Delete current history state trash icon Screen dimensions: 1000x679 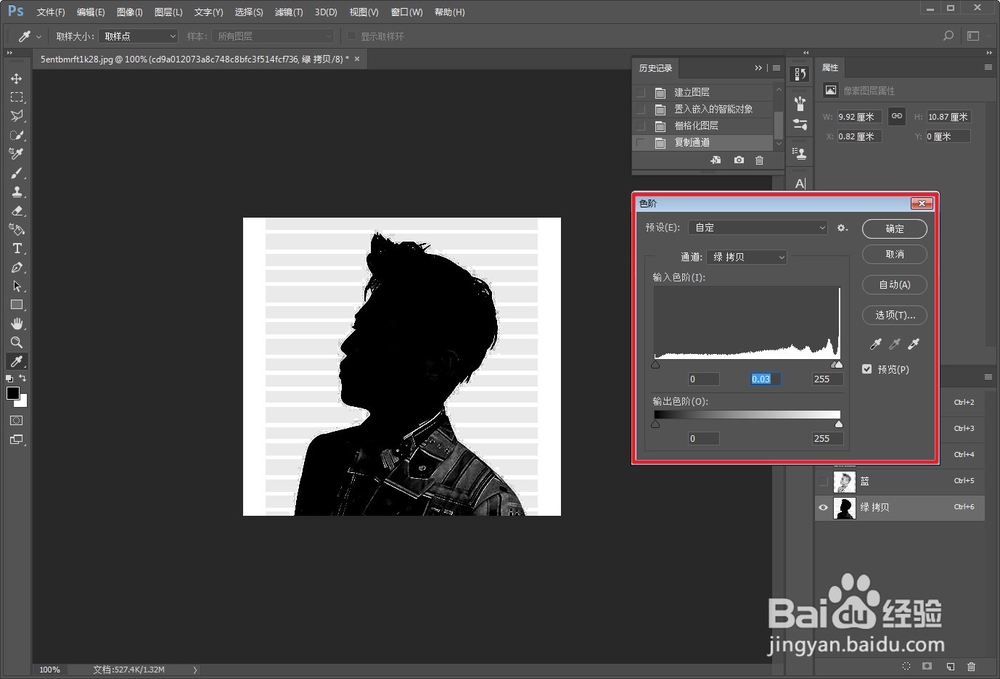759,160
